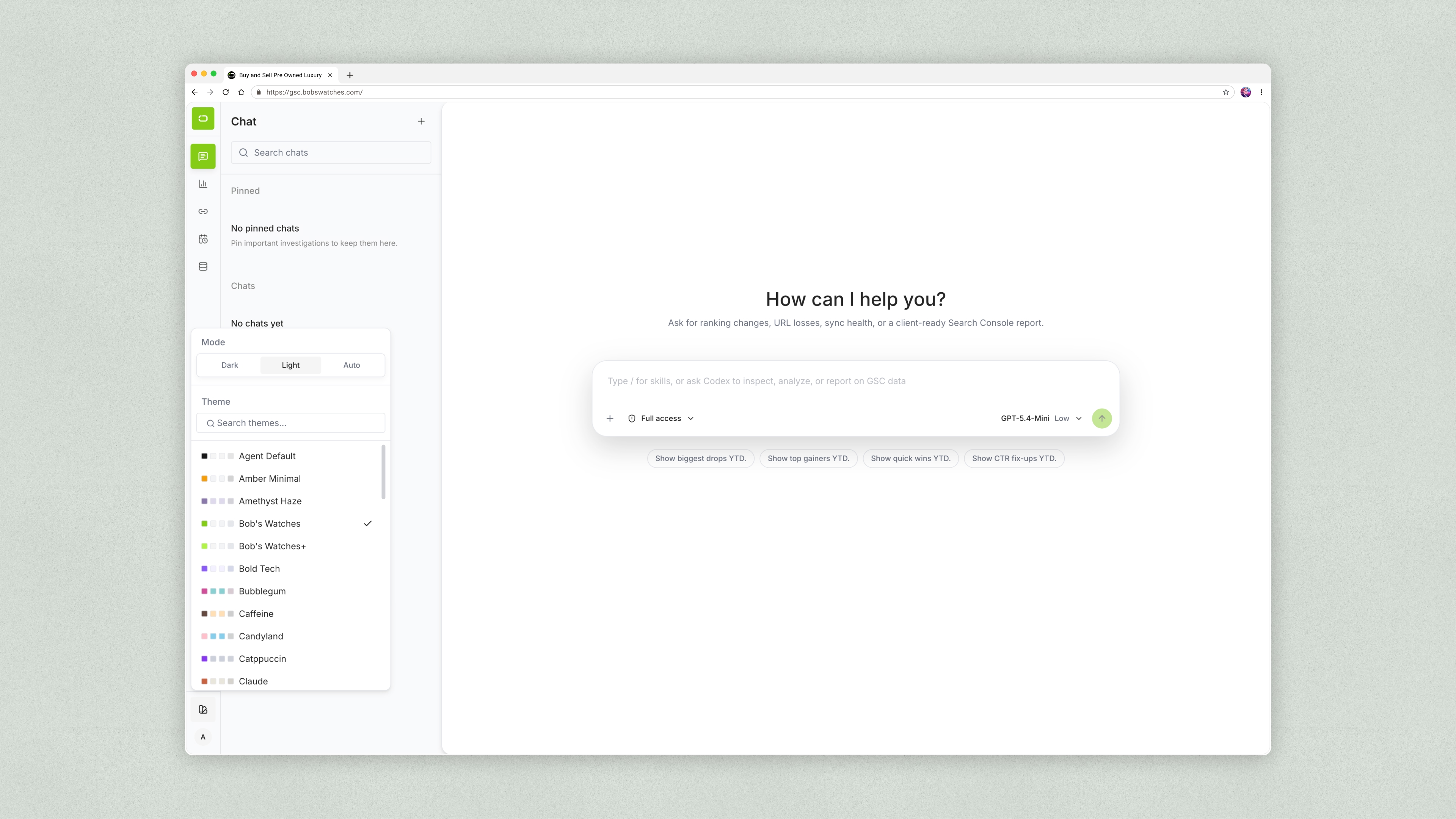The height and width of the screenshot is (819, 1456).
Task: Click the theme palette icon in sidebar
Action: coord(203,709)
